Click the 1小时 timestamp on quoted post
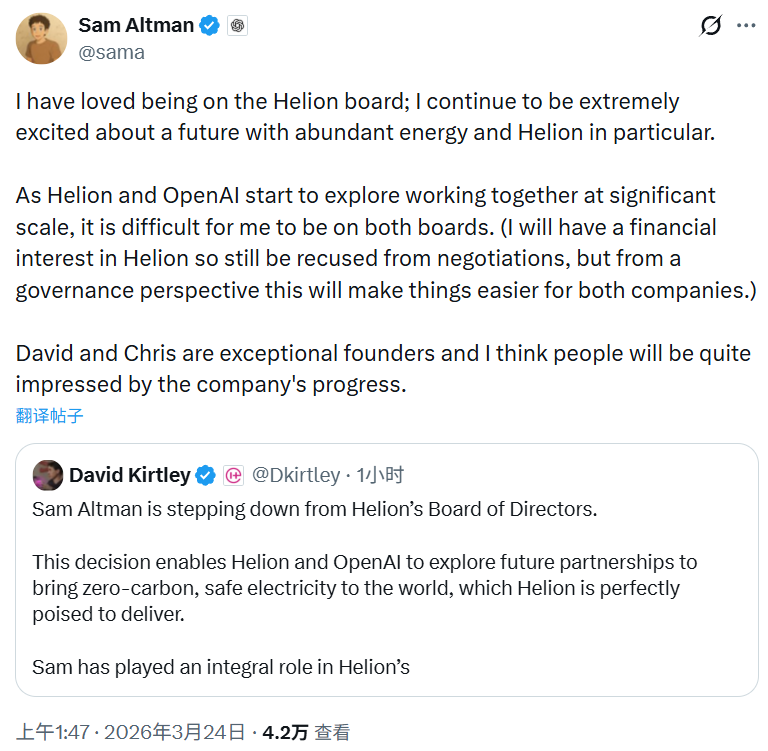Screen dimensions: 768x751 pyautogui.click(x=380, y=475)
